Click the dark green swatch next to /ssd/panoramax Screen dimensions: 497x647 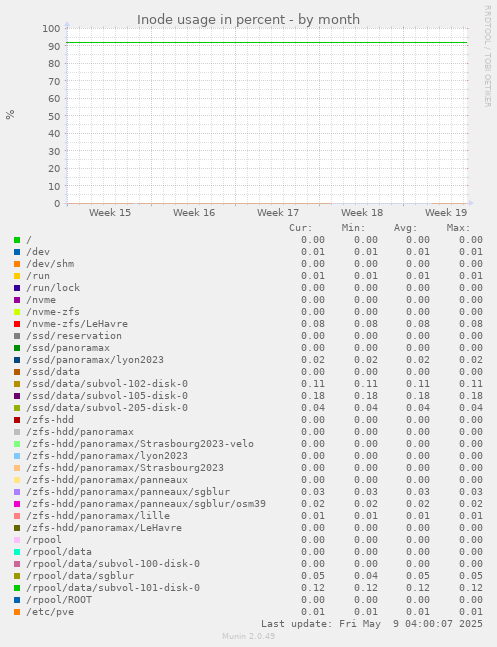click(17, 348)
